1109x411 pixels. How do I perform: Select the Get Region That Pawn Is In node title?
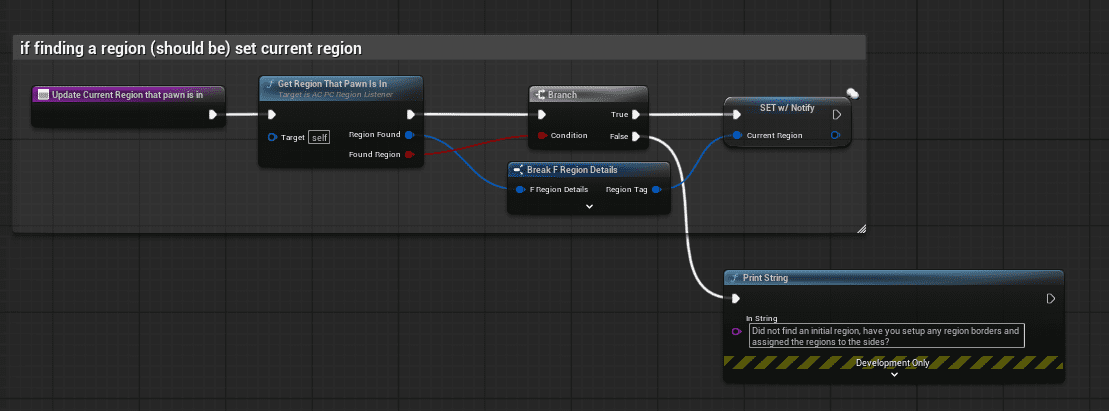[332, 83]
